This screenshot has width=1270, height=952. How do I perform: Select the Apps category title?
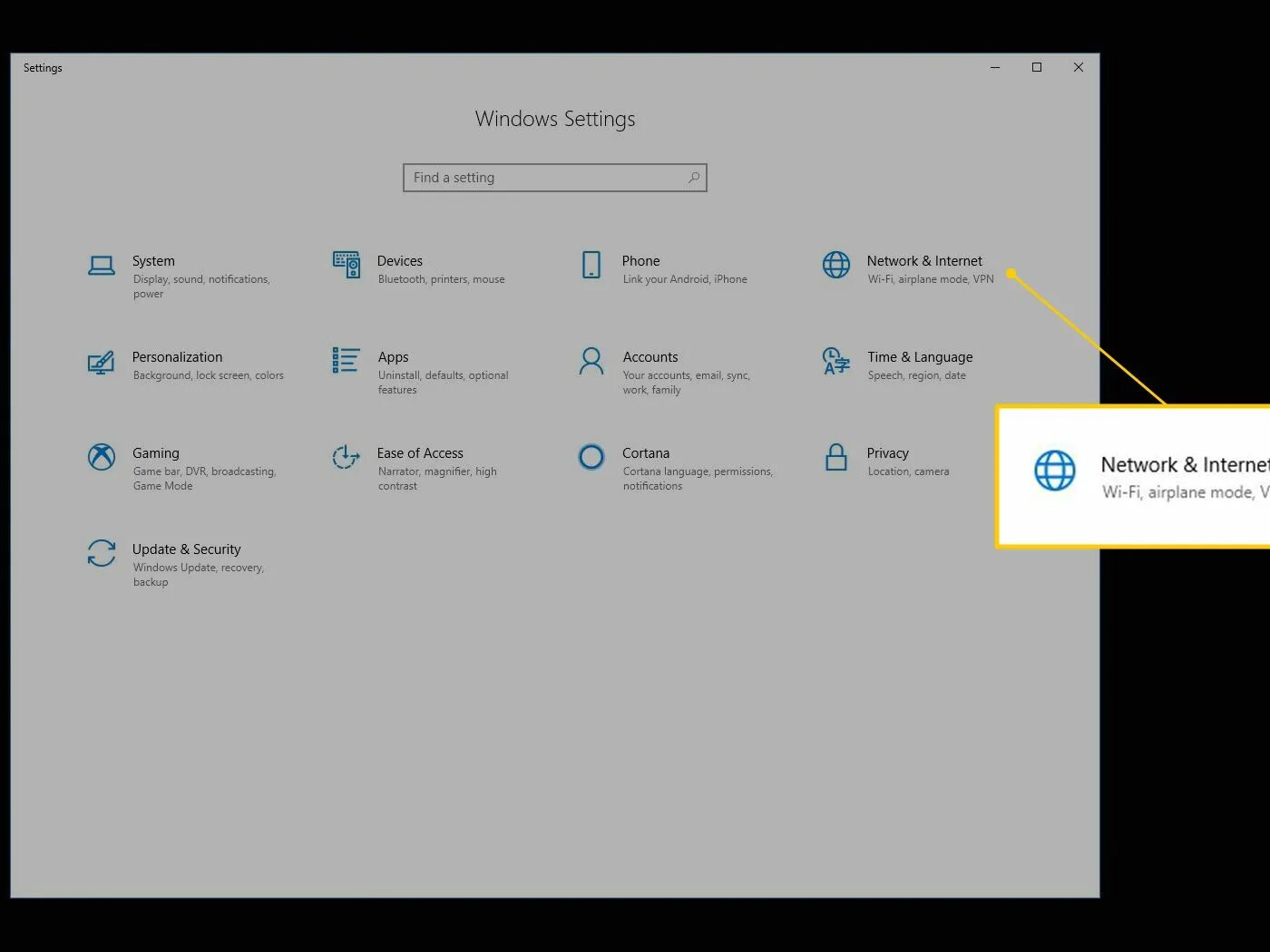click(x=394, y=357)
